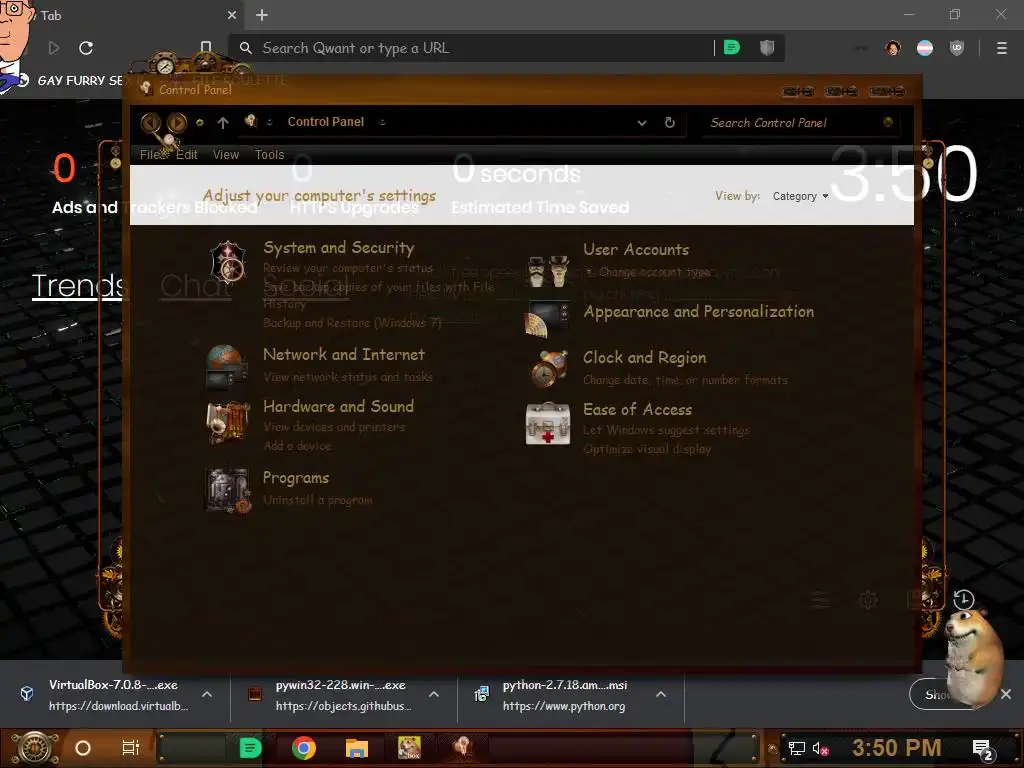
Task: Open Clock and Region category
Action: point(645,358)
